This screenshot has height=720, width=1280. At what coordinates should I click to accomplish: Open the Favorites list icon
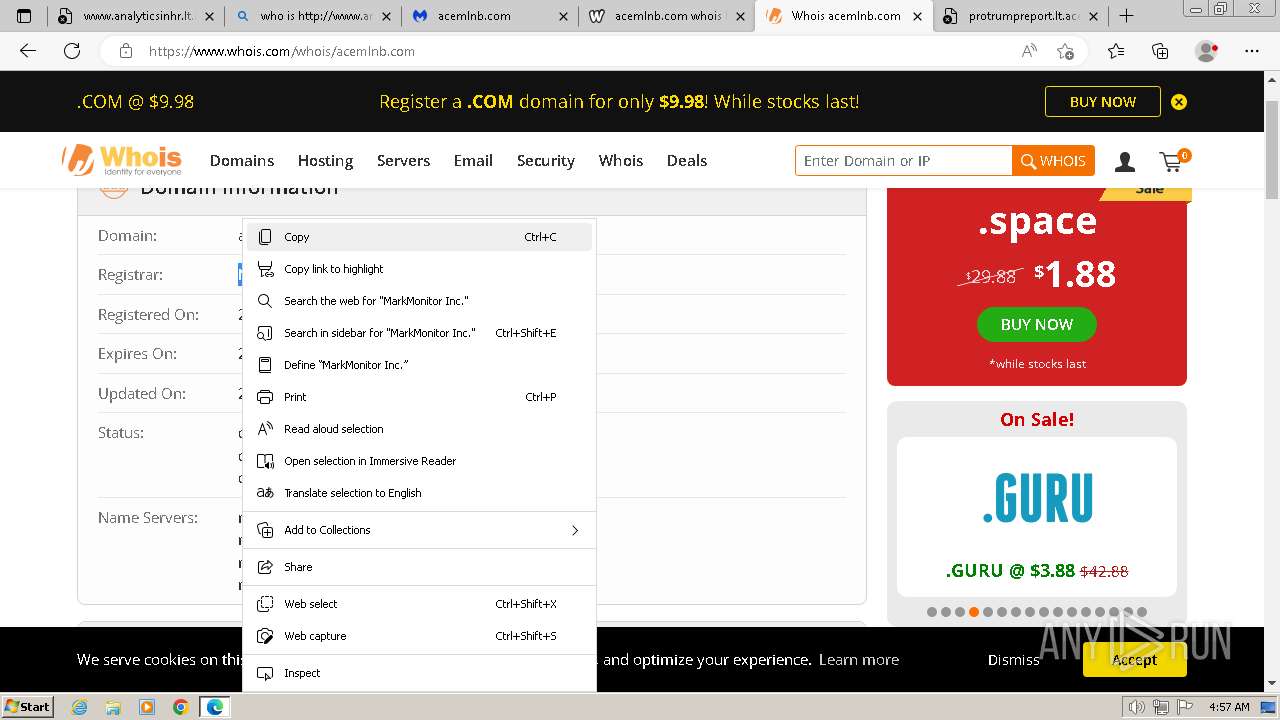click(1116, 51)
